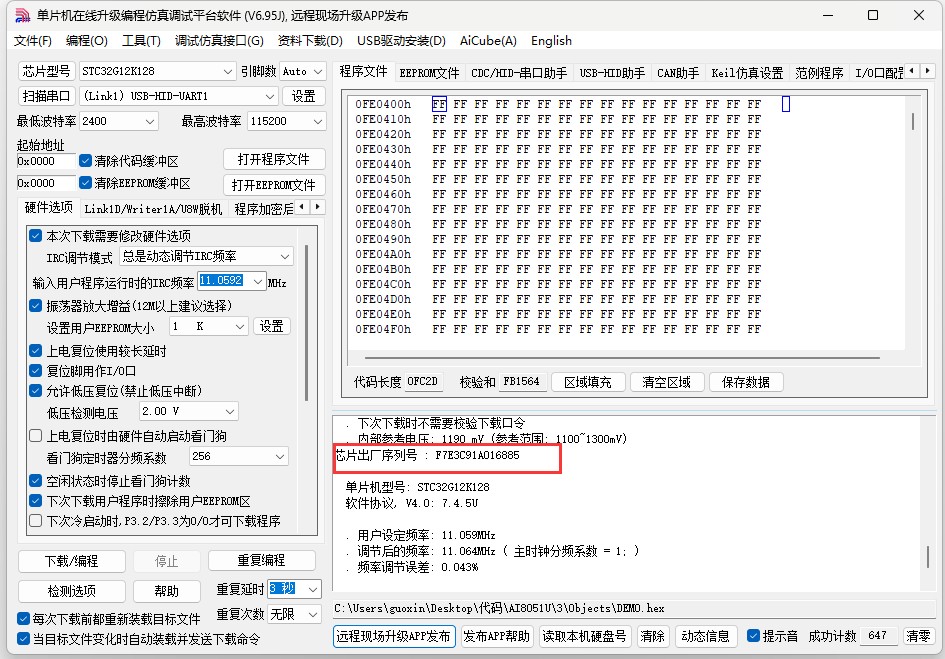The height and width of the screenshot is (659, 945).
Task: Open 工具(T) menu
Action: (141, 40)
